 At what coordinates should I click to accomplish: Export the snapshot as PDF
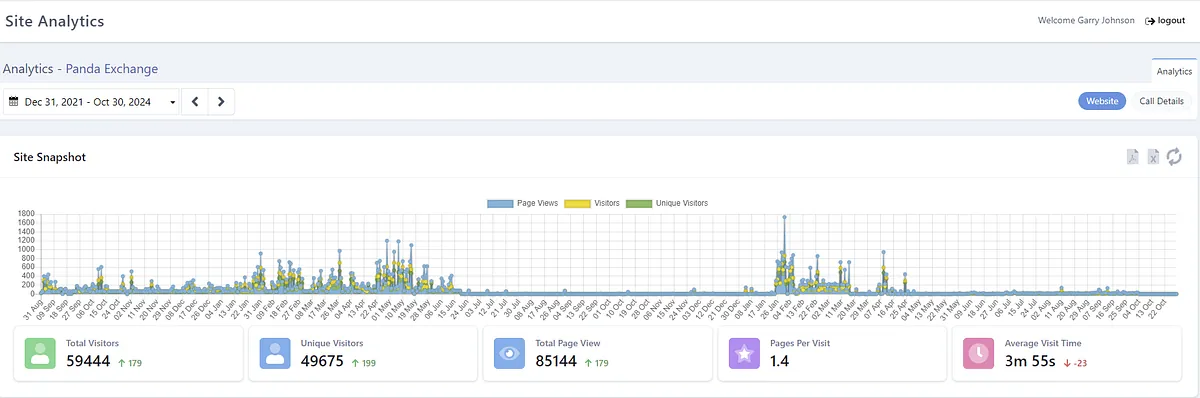click(x=1133, y=157)
